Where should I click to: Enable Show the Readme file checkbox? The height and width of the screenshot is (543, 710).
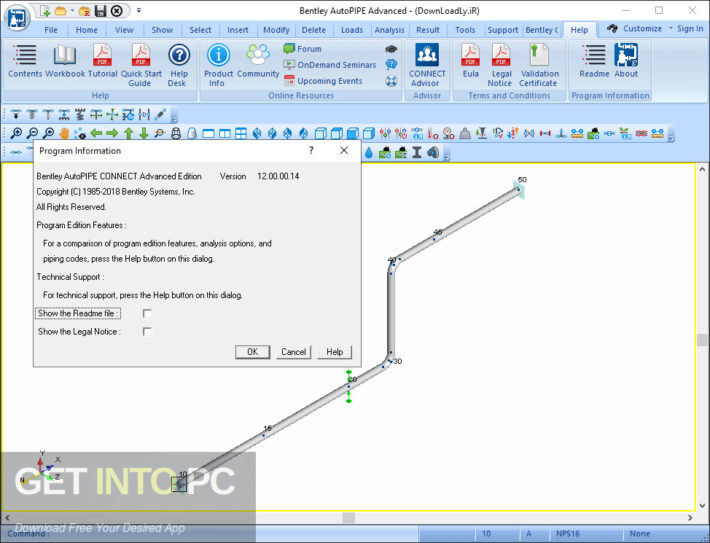[x=147, y=313]
